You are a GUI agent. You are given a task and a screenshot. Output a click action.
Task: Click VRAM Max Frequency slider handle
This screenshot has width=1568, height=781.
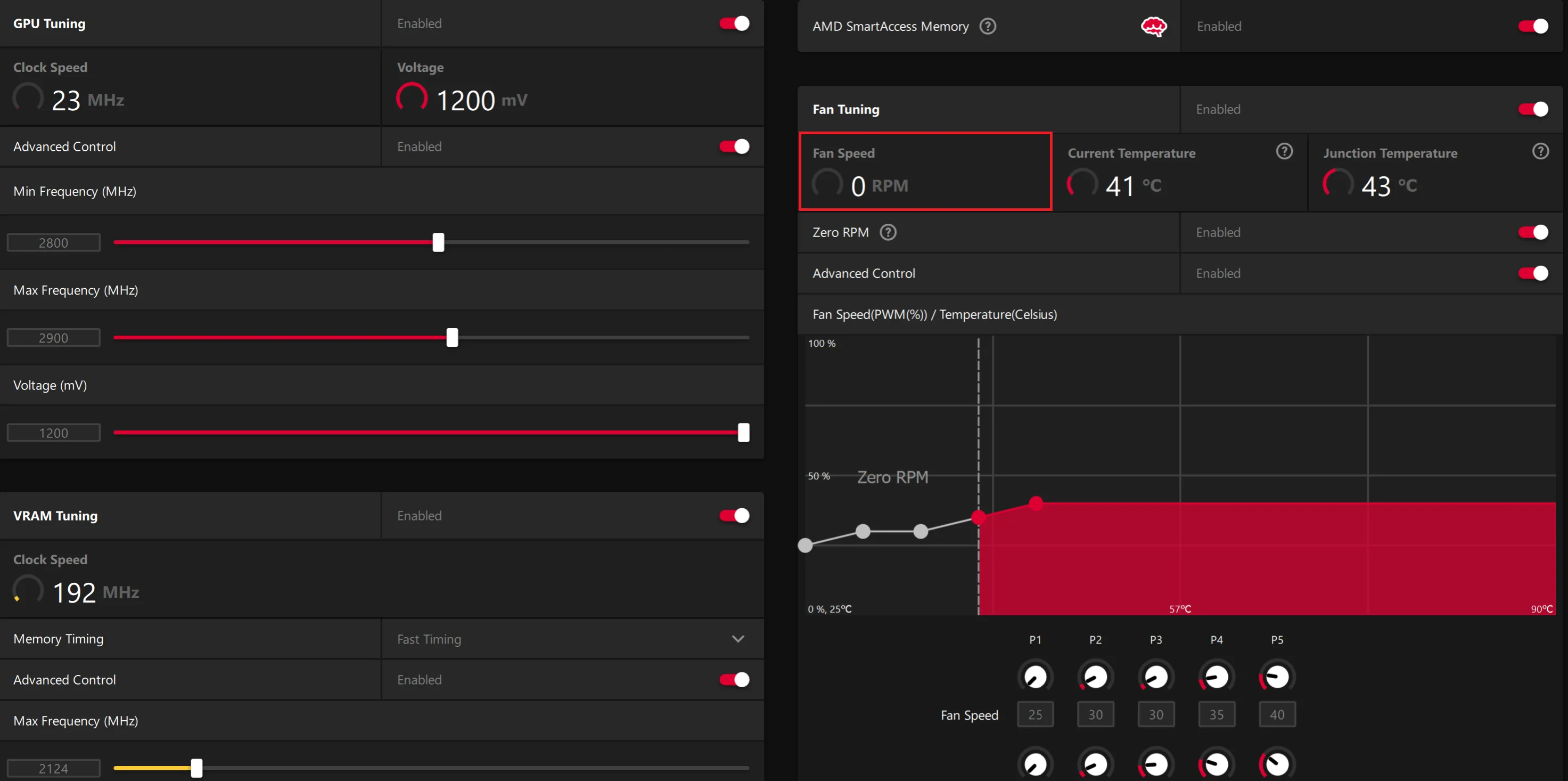pos(196,768)
